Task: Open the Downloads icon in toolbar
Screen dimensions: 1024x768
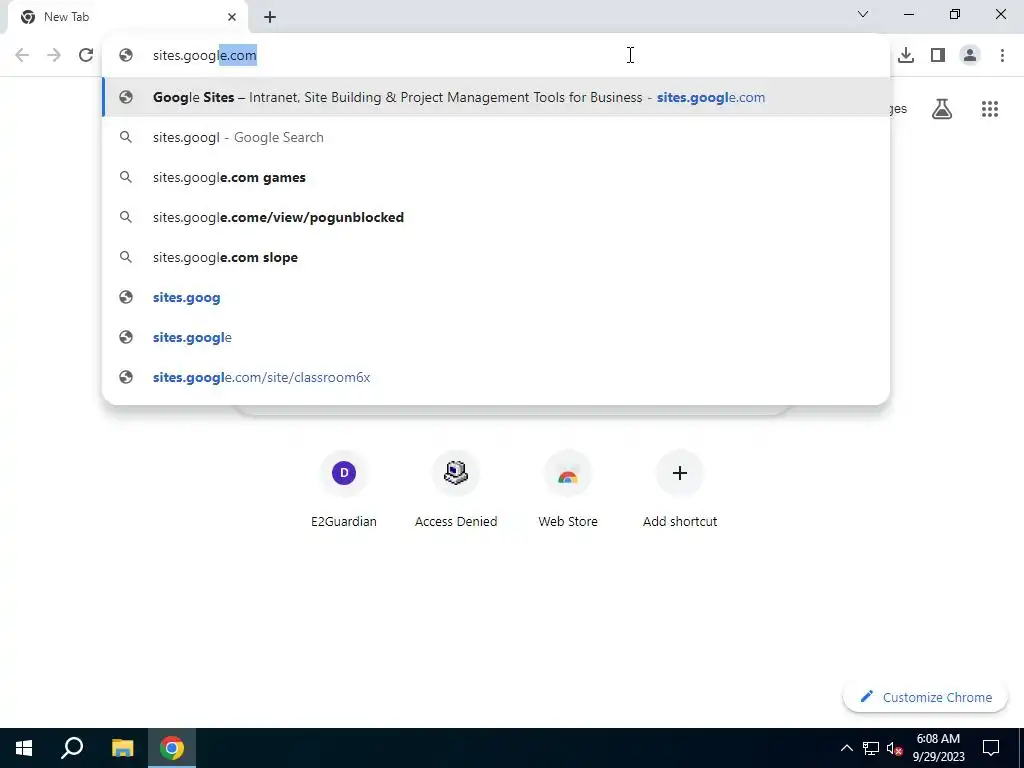Action: point(906,55)
